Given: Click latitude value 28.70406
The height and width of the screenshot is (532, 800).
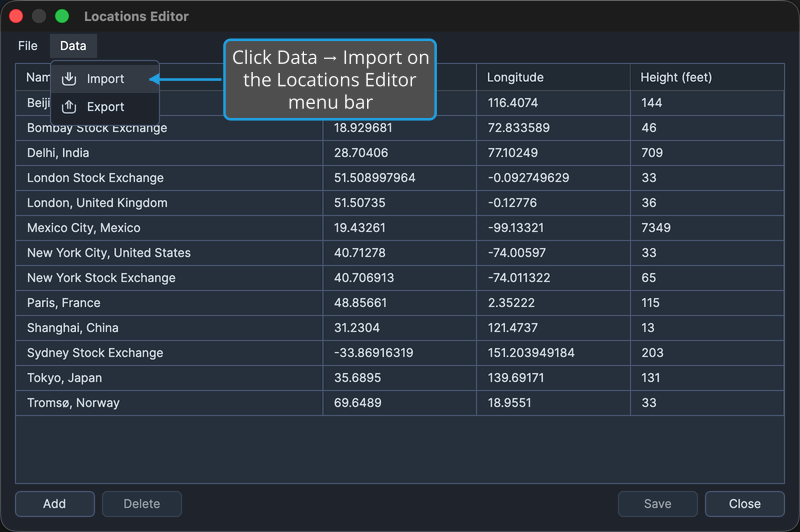Looking at the screenshot, I should click(x=361, y=153).
